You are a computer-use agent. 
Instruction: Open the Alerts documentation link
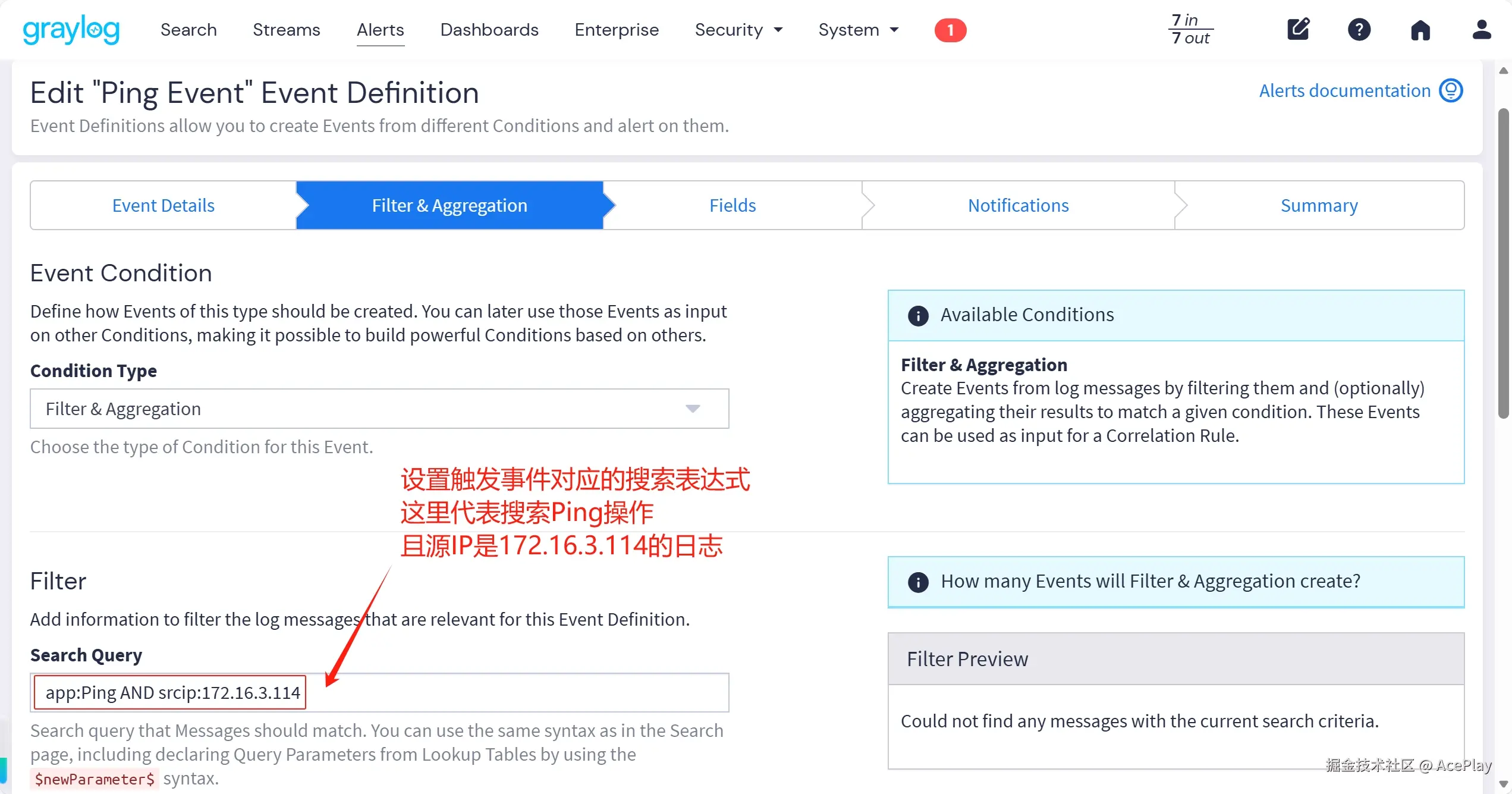tap(1344, 90)
